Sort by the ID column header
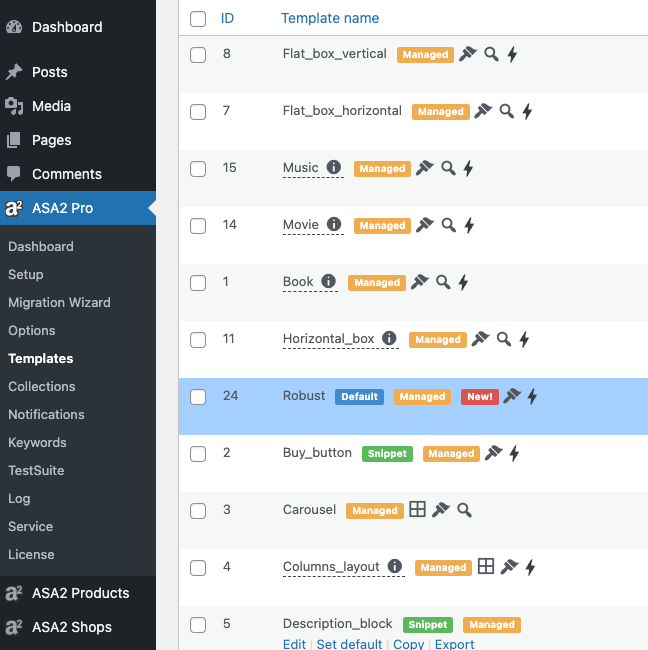 [x=227, y=18]
